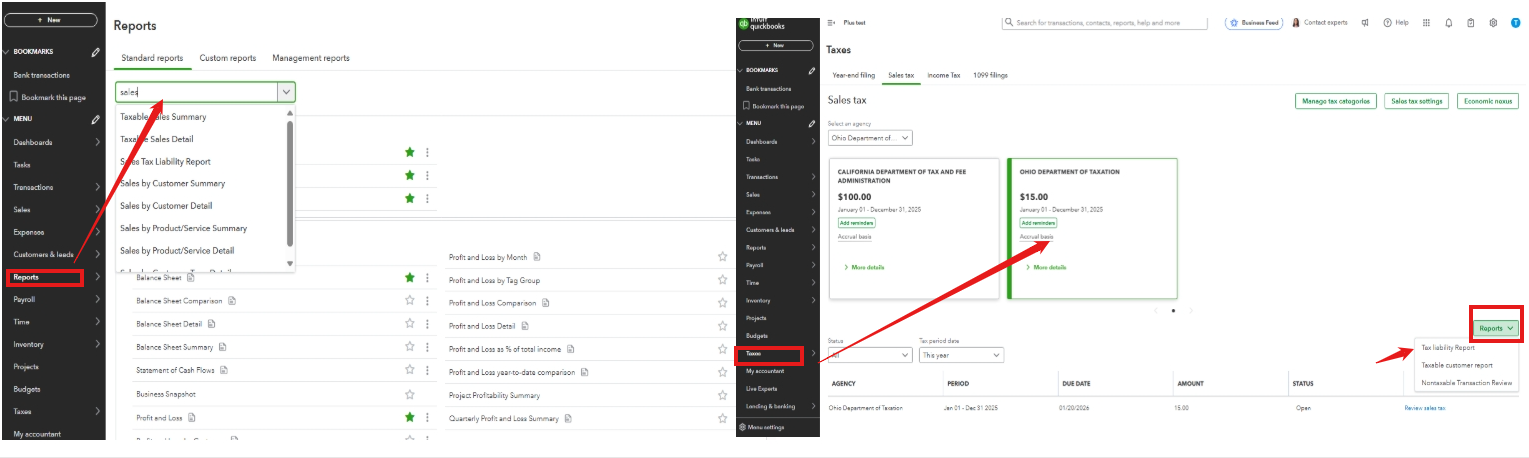Click Add reminders on the Ohio card
This screenshot has width=1529, height=458.
pyautogui.click(x=1038, y=223)
